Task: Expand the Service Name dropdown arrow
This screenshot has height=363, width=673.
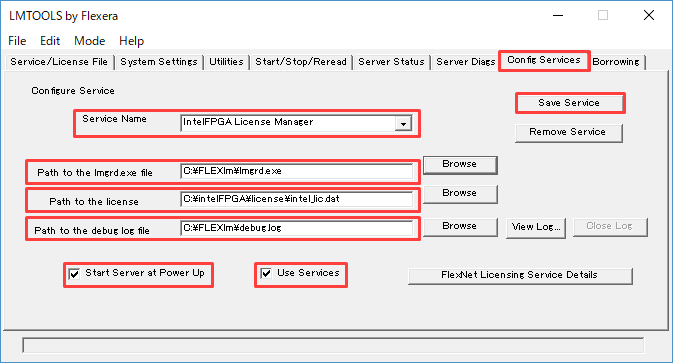Action: pyautogui.click(x=403, y=124)
